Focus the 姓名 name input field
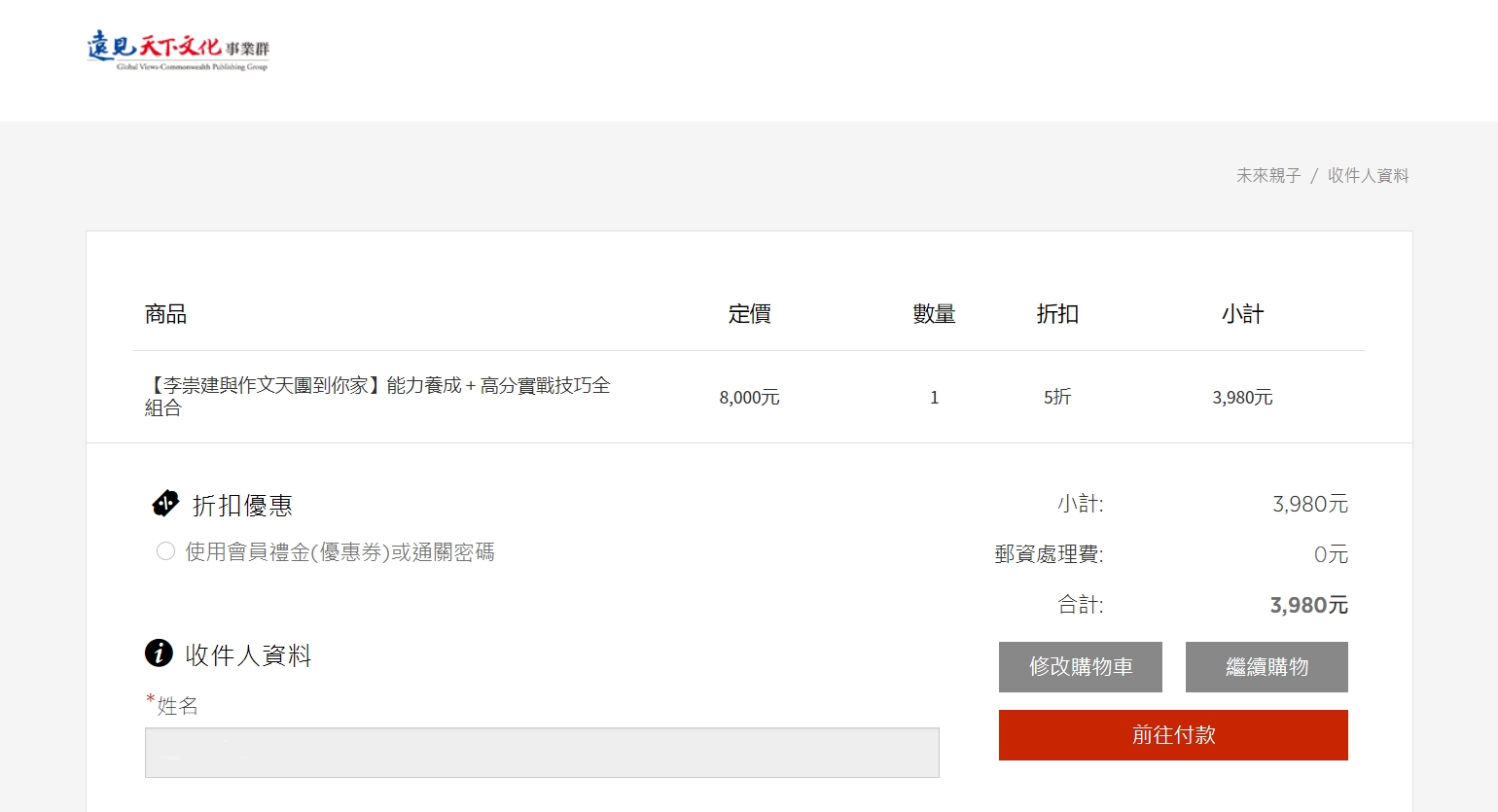 (542, 753)
